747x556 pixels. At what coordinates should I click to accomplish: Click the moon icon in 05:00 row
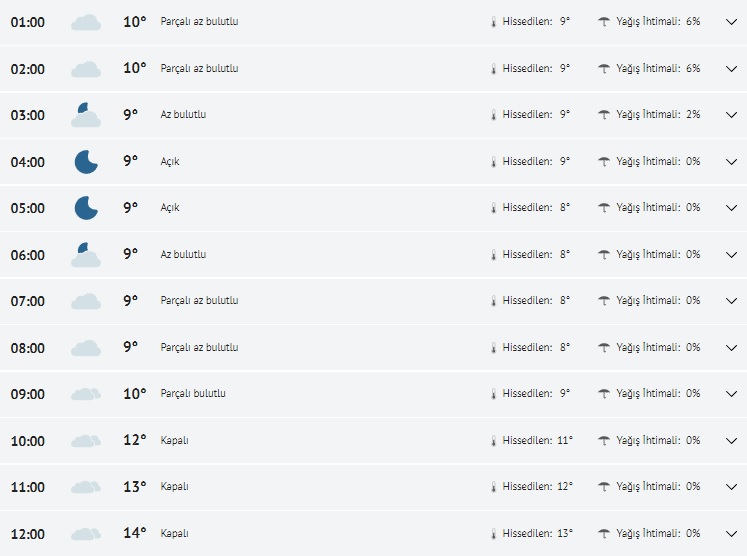(86, 208)
